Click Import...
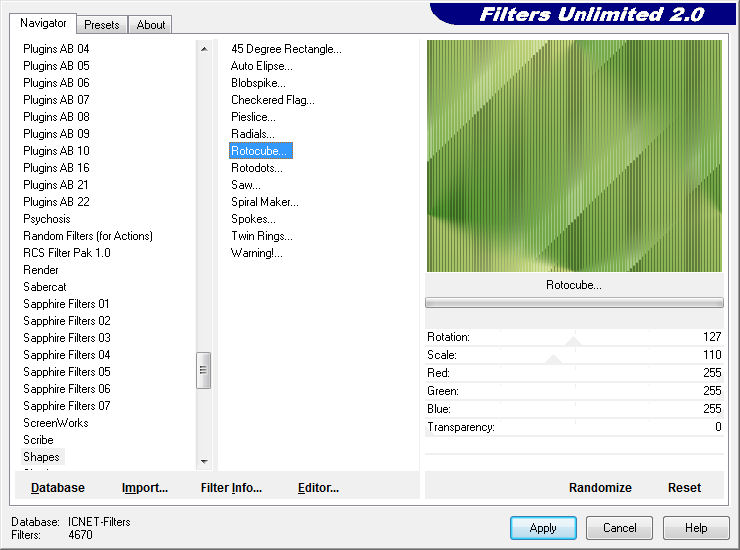 144,488
